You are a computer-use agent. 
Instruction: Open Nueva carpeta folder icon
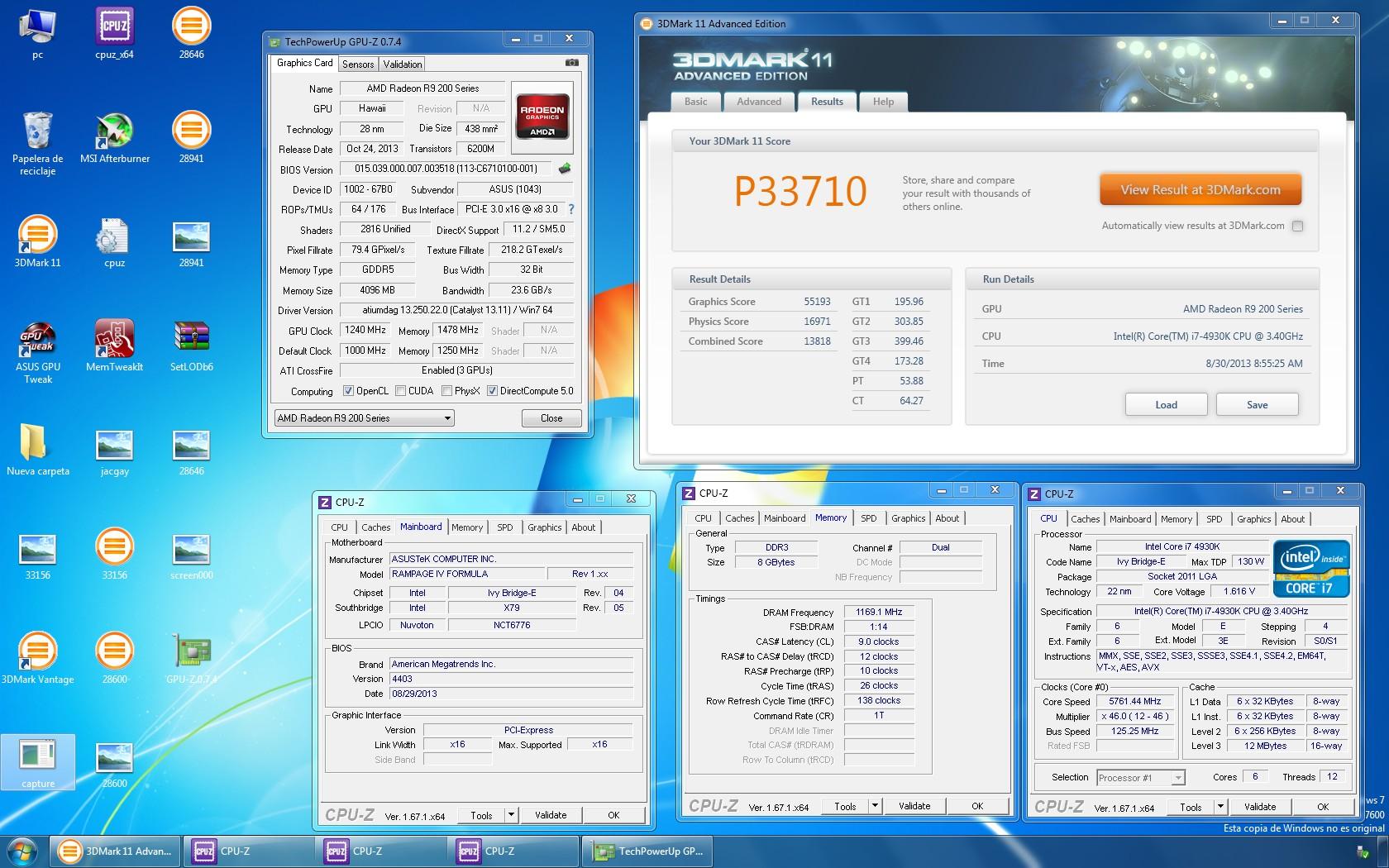coord(37,450)
